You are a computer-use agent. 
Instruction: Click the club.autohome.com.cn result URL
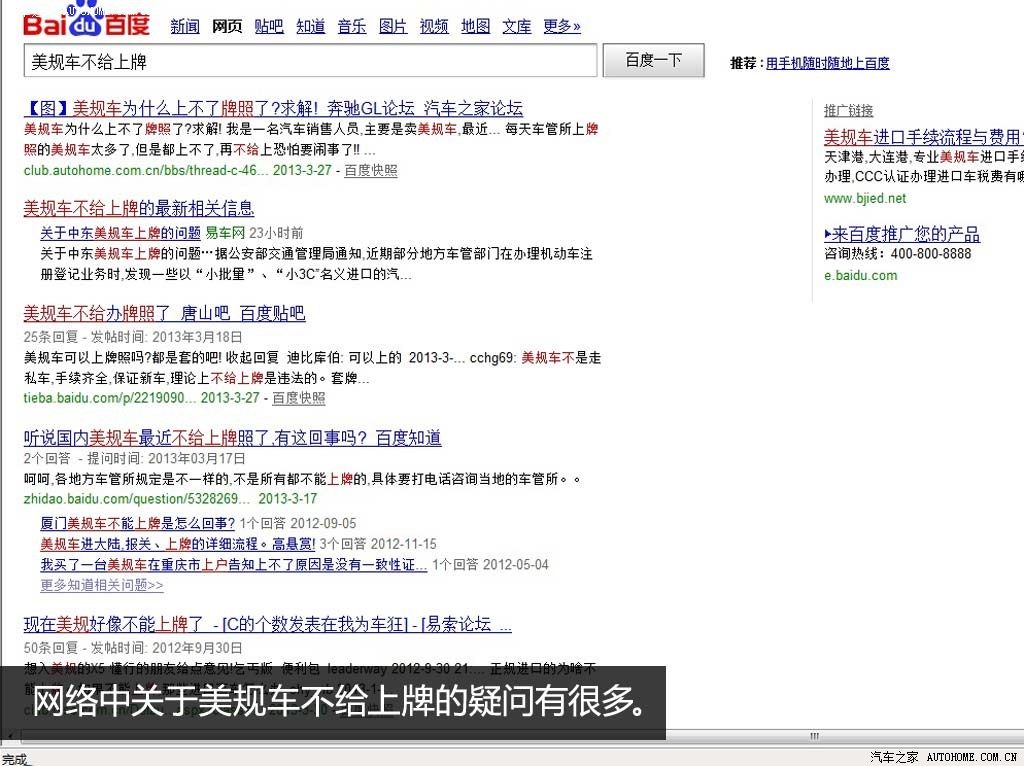146,170
